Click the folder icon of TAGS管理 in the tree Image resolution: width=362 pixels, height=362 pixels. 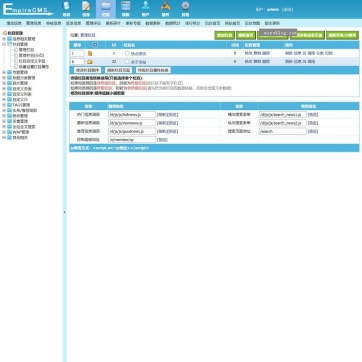(9, 105)
